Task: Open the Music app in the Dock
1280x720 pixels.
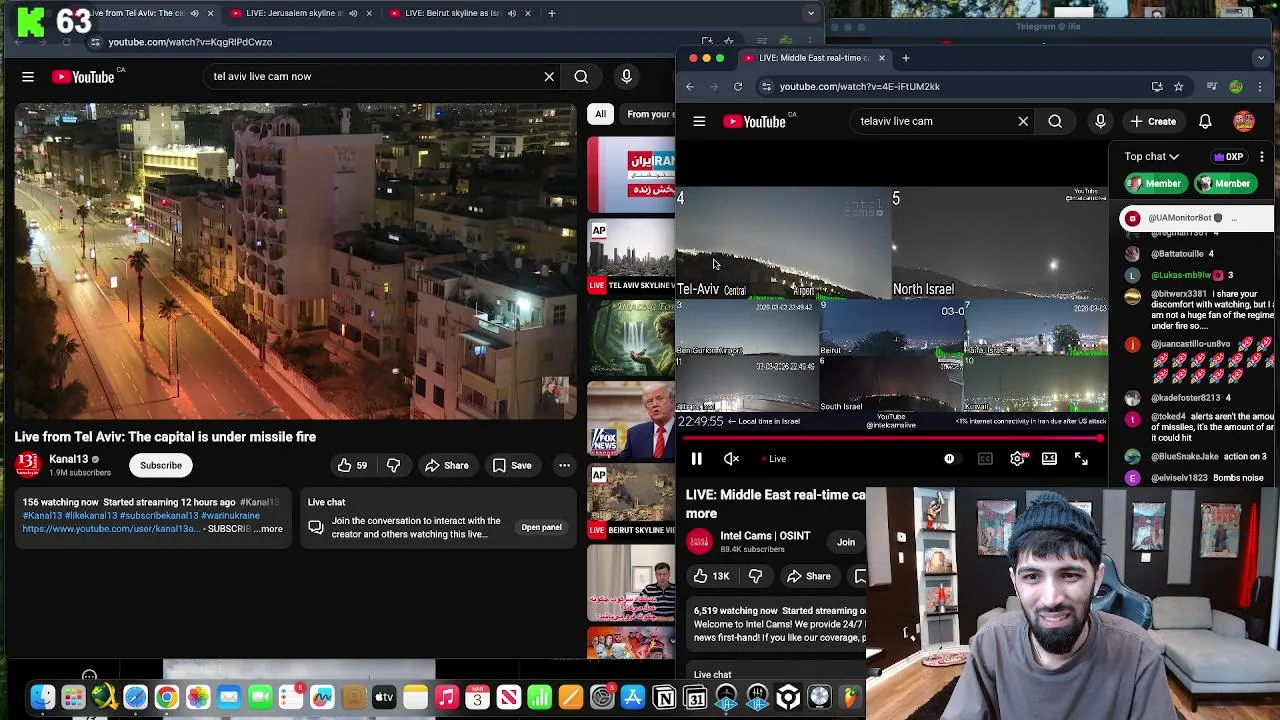Action: [x=446, y=697]
